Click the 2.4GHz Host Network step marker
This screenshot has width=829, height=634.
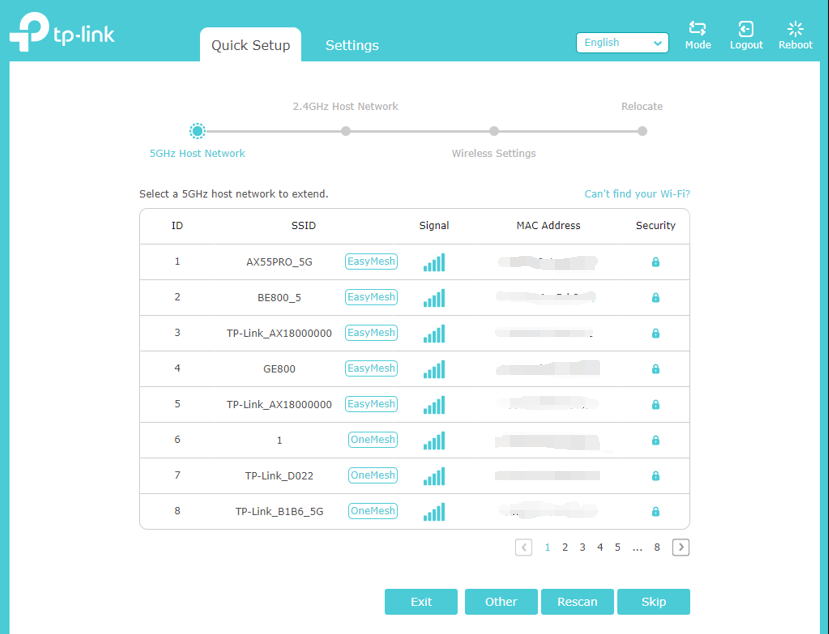(345, 131)
